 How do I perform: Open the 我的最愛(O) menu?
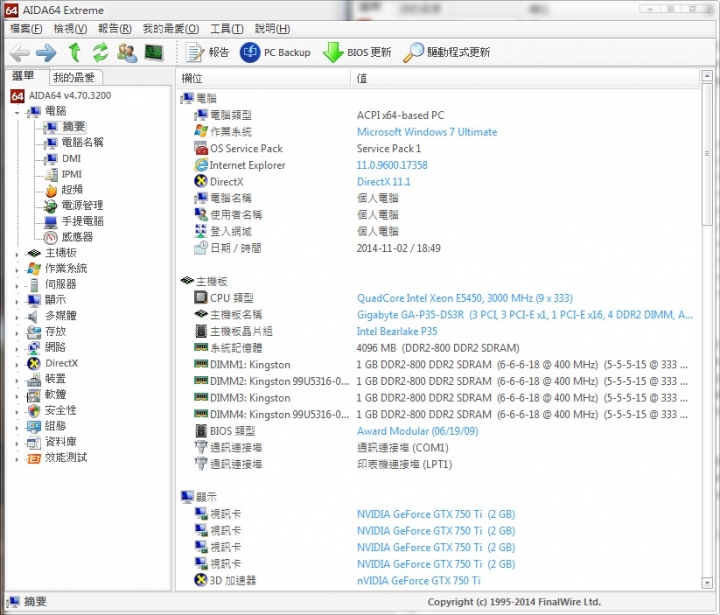[x=171, y=28]
